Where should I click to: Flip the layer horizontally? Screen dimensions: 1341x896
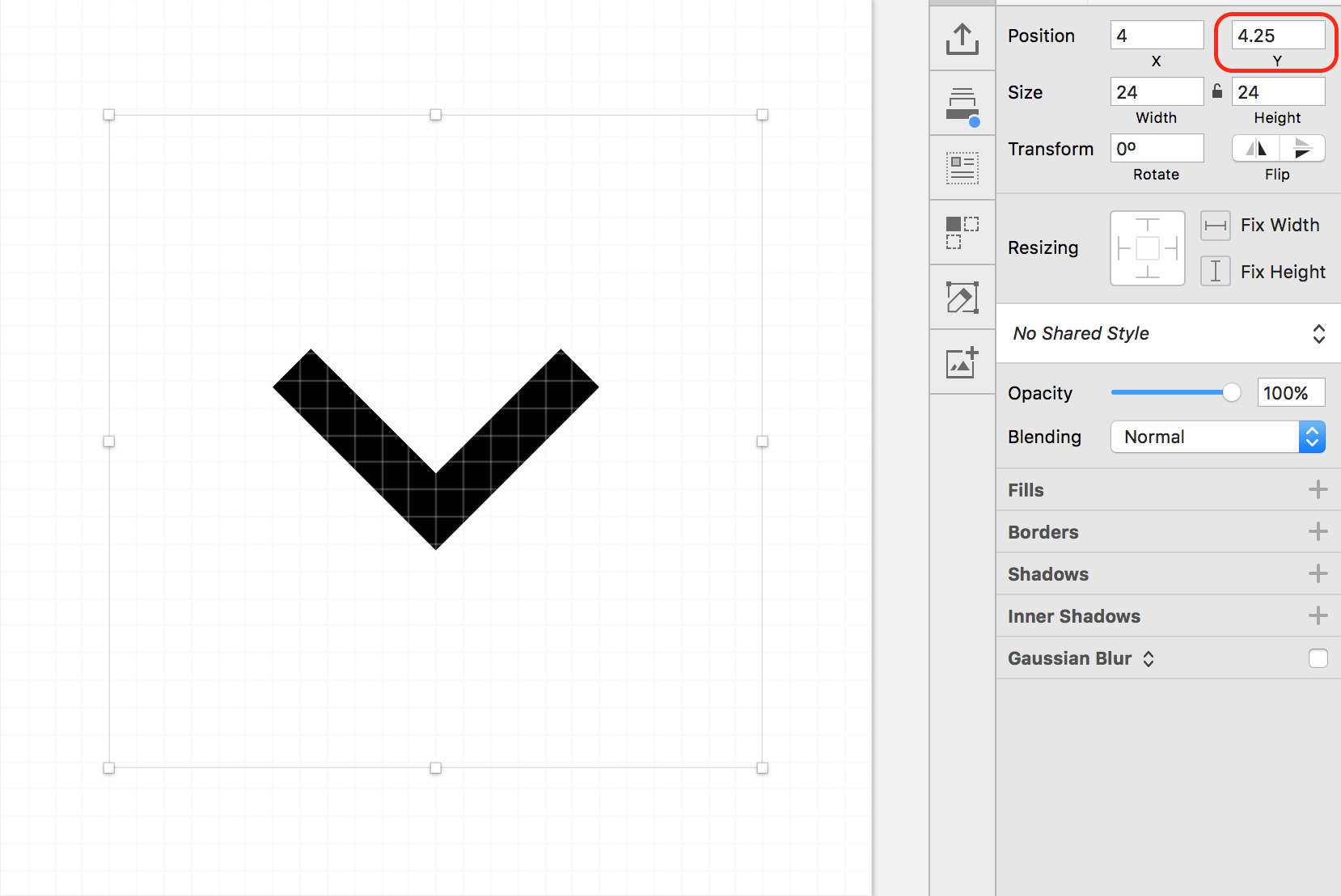(1255, 148)
